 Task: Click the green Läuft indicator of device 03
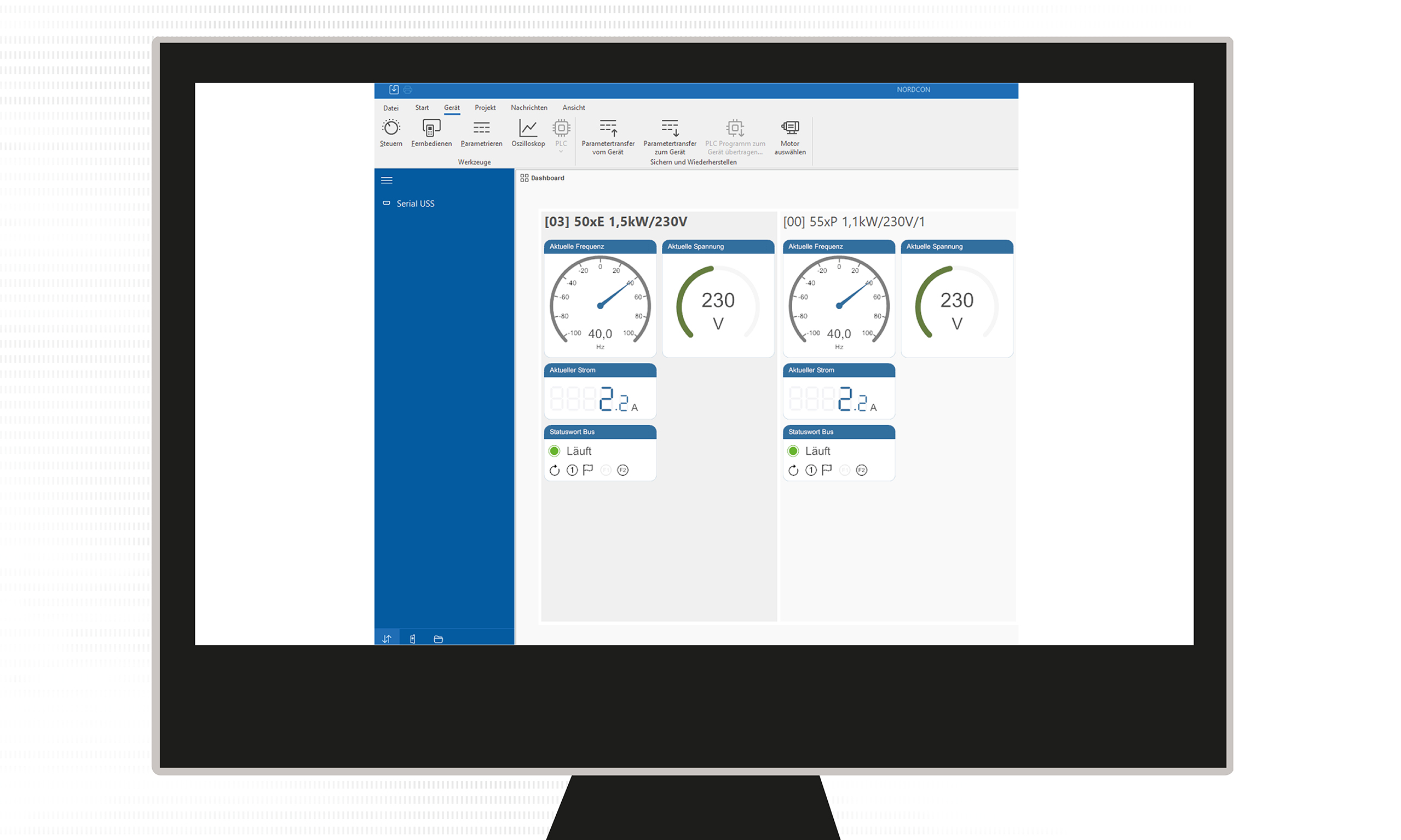point(555,451)
